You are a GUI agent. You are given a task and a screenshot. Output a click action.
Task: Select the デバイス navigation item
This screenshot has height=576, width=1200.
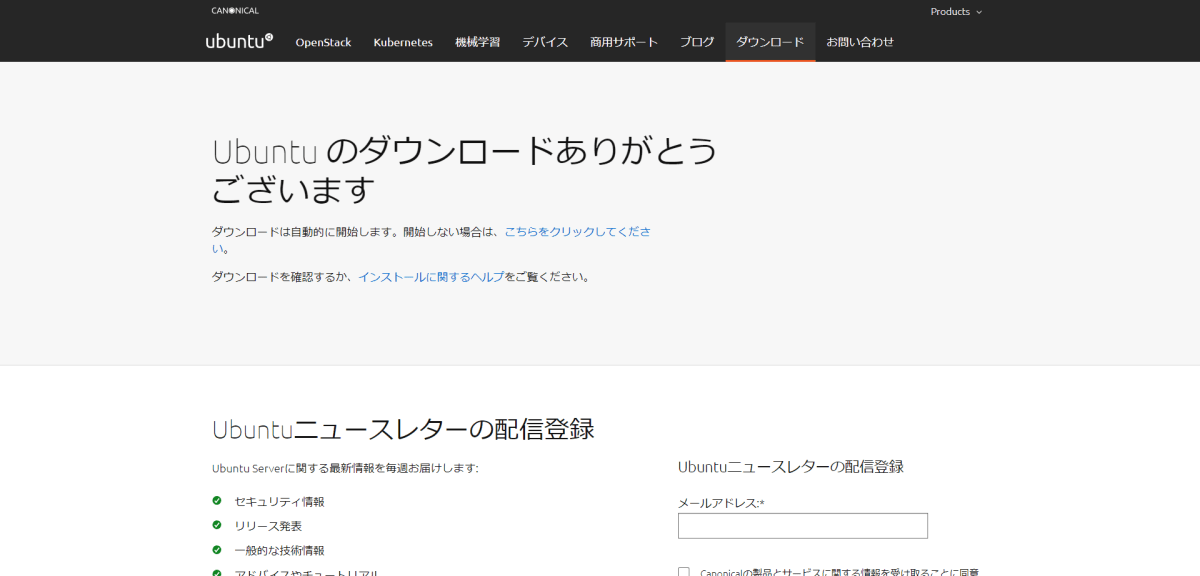[x=545, y=42]
